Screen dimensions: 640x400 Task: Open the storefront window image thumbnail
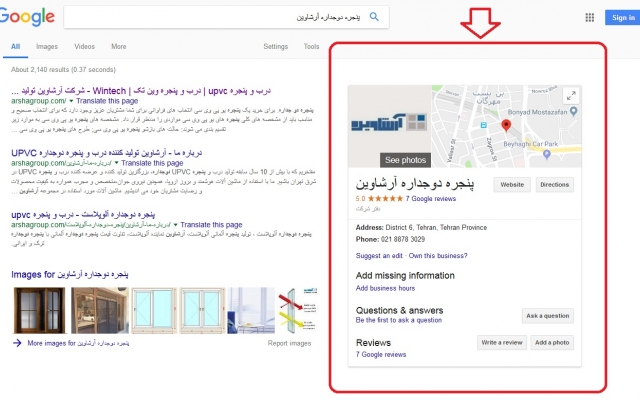100,310
